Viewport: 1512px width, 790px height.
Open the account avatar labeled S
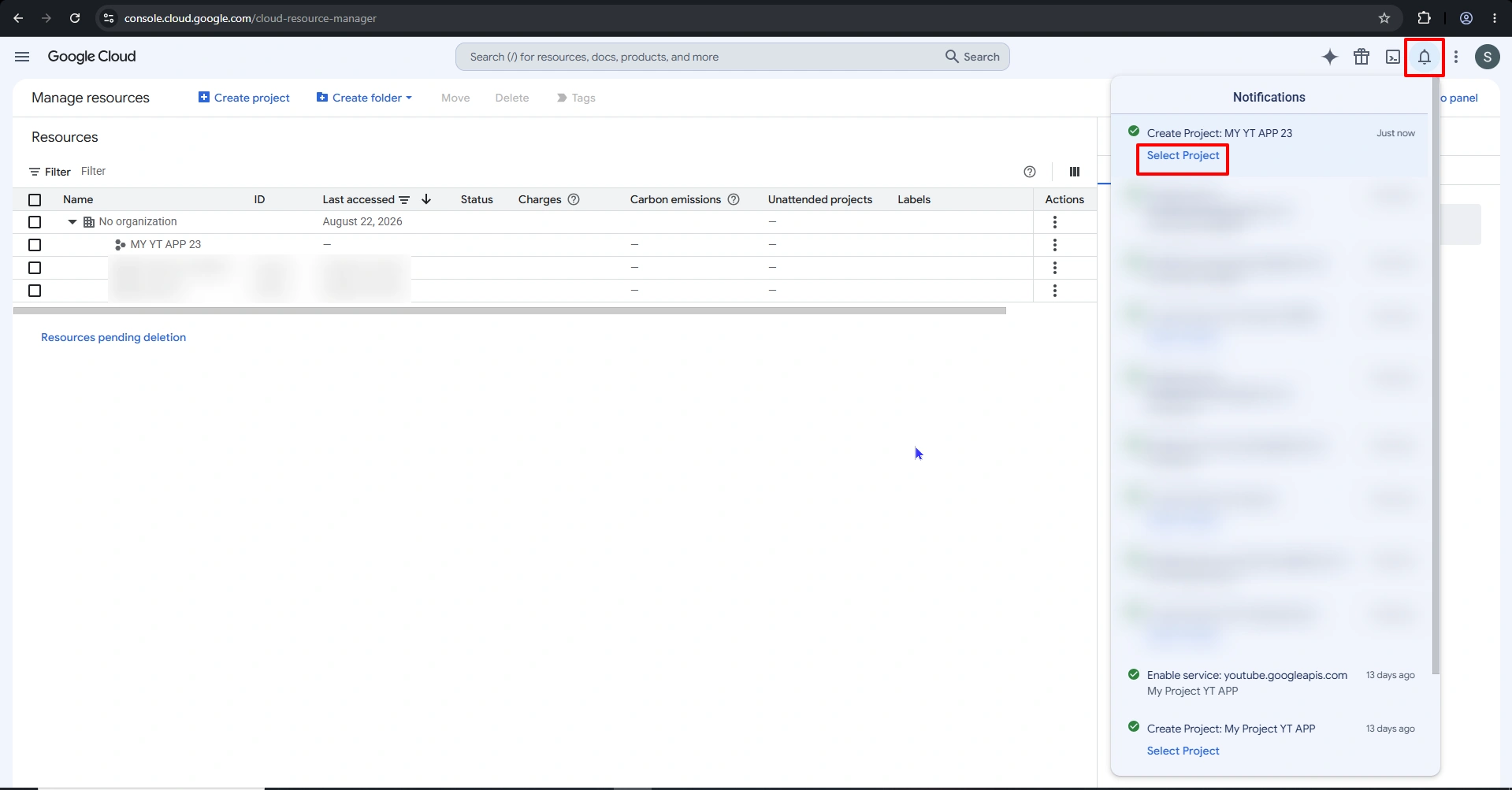pos(1488,57)
